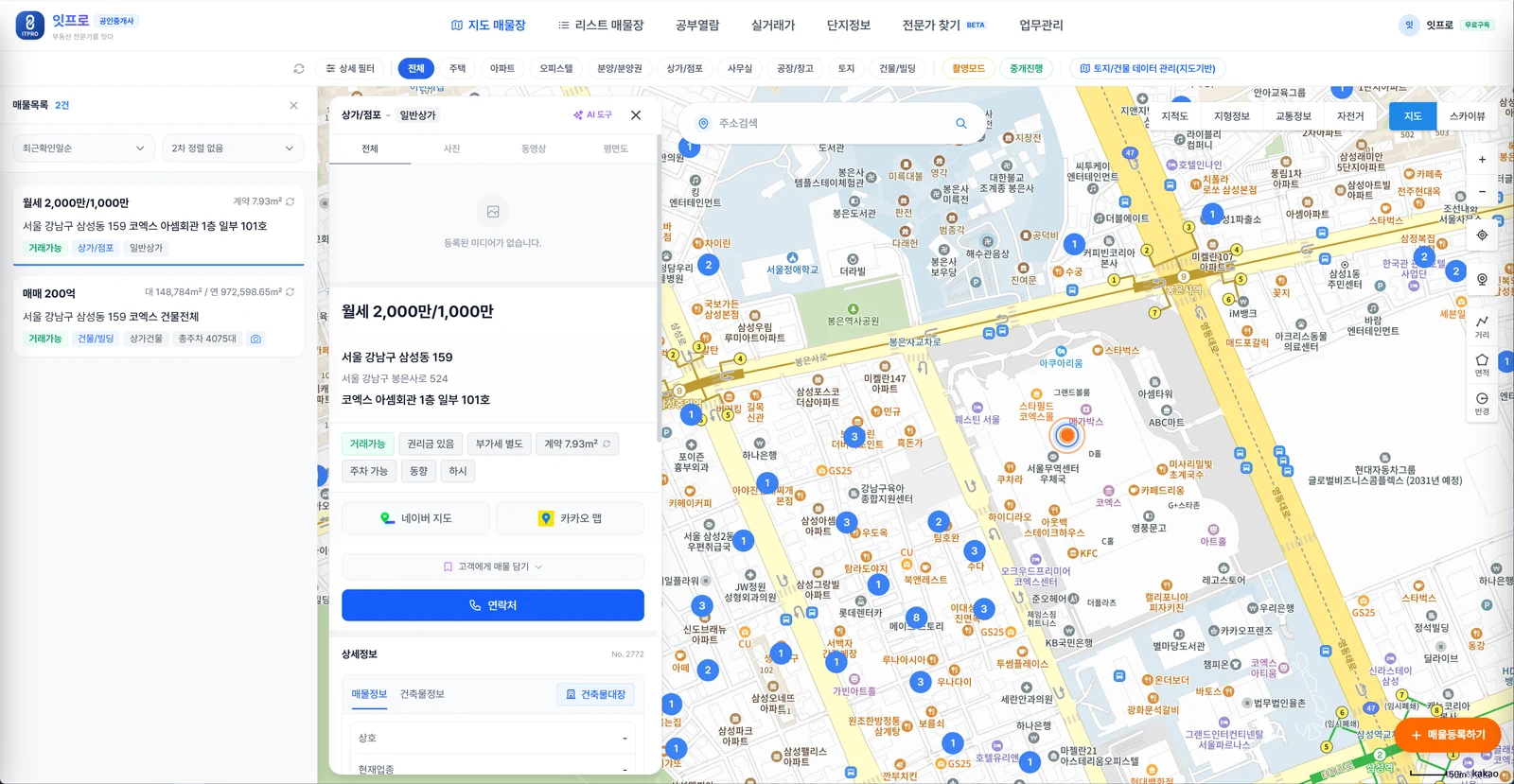Switch to the 평면도 floor plan tab

(x=616, y=148)
